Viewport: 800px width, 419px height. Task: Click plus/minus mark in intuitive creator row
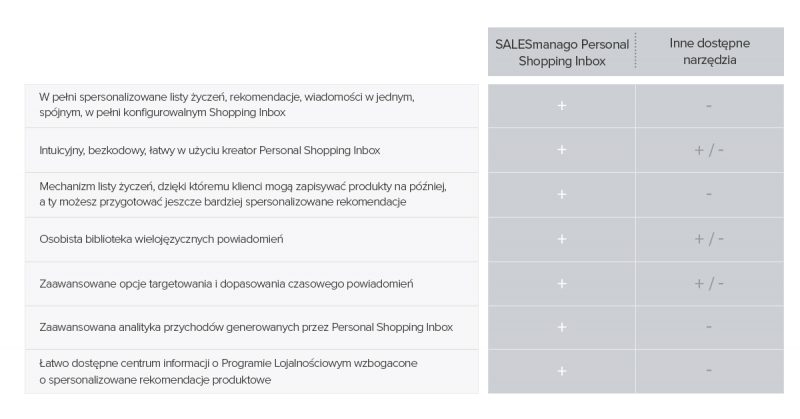coord(709,150)
